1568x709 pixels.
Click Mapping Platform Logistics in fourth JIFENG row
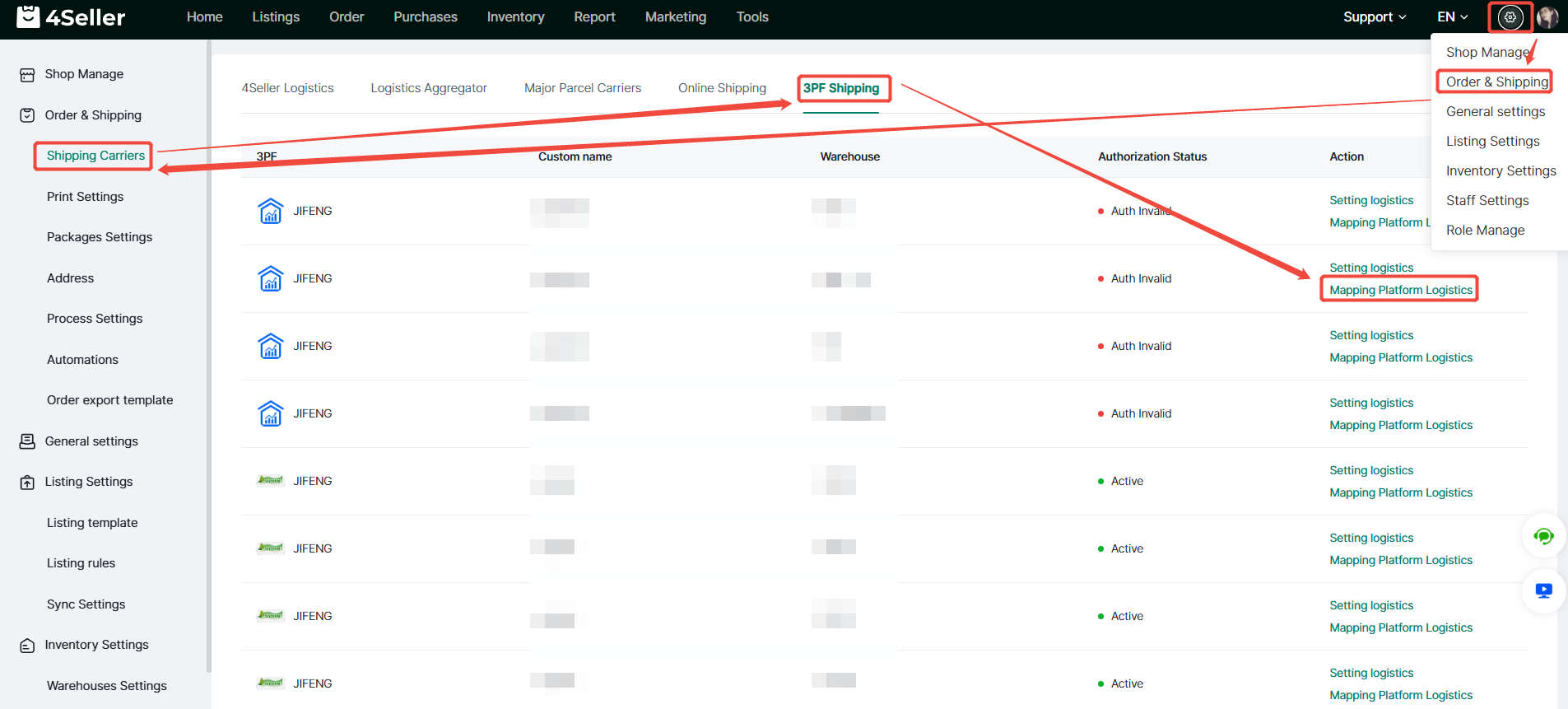(x=1401, y=425)
